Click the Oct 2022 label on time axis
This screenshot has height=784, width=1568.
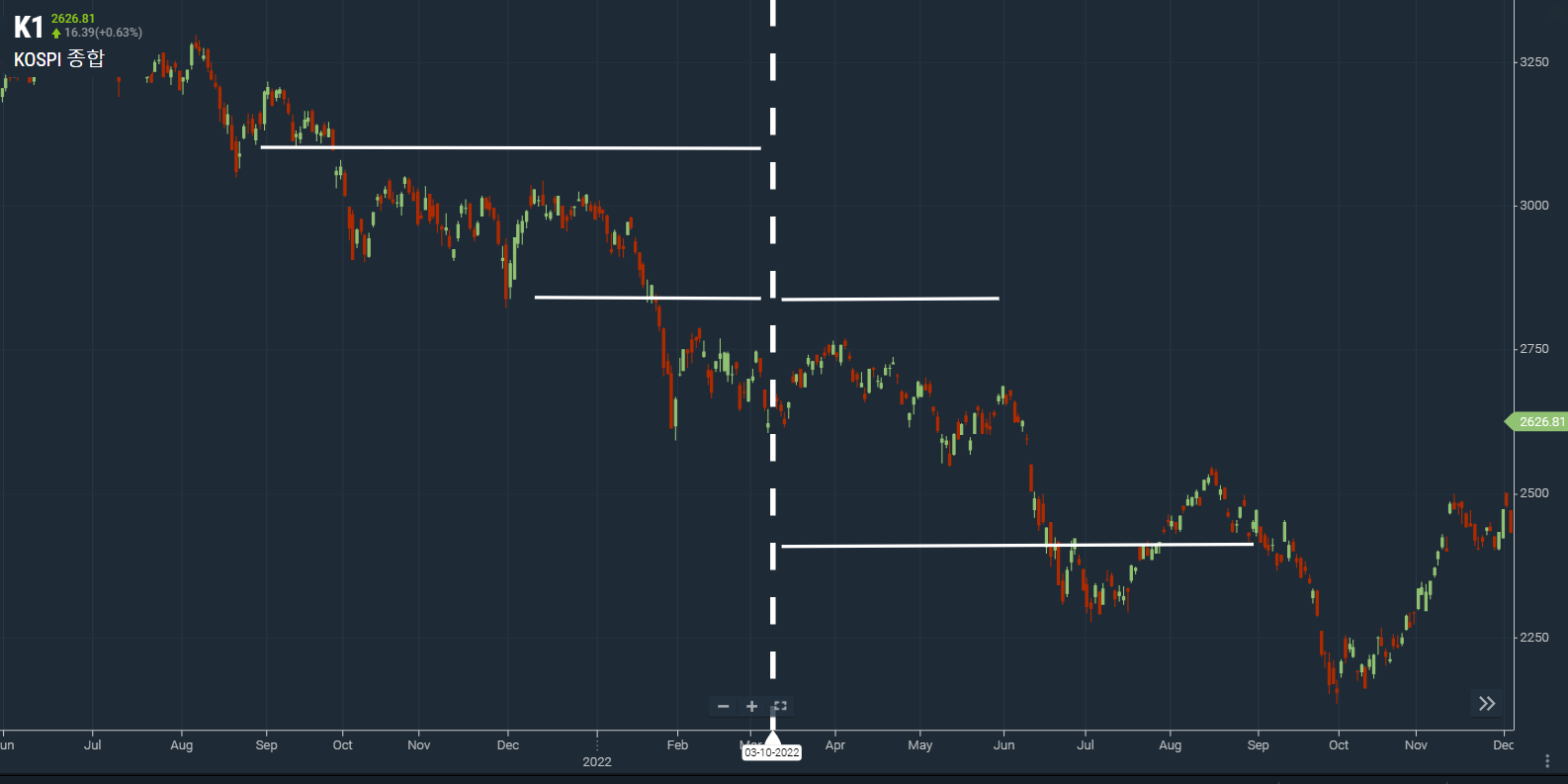(1339, 745)
